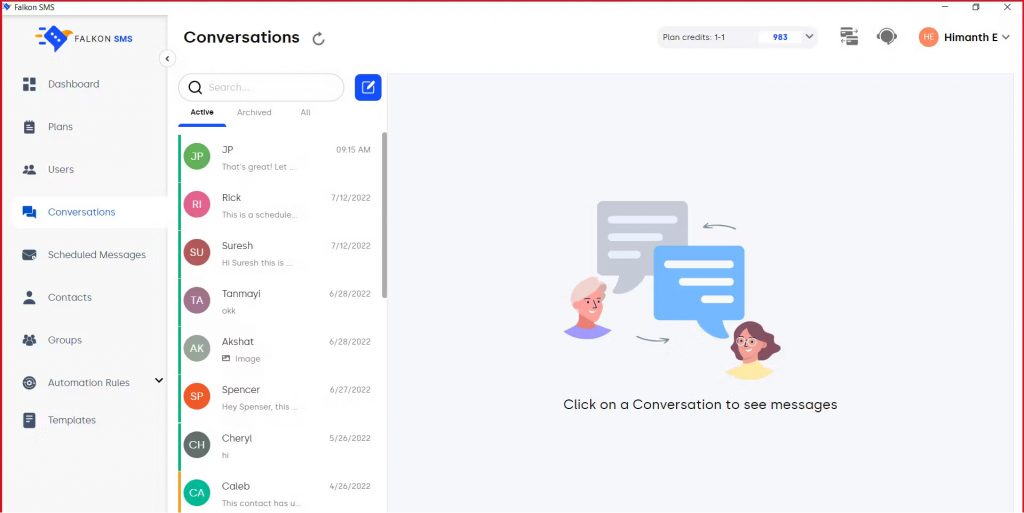1024x513 pixels.
Task: Navigate to Contacts
Action: (x=70, y=297)
